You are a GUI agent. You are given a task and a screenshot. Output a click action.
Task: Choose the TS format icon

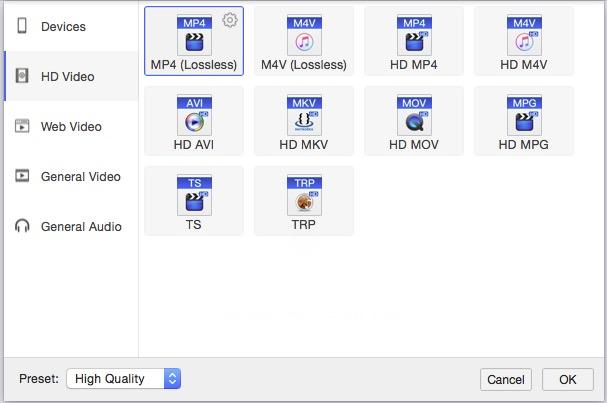[194, 195]
